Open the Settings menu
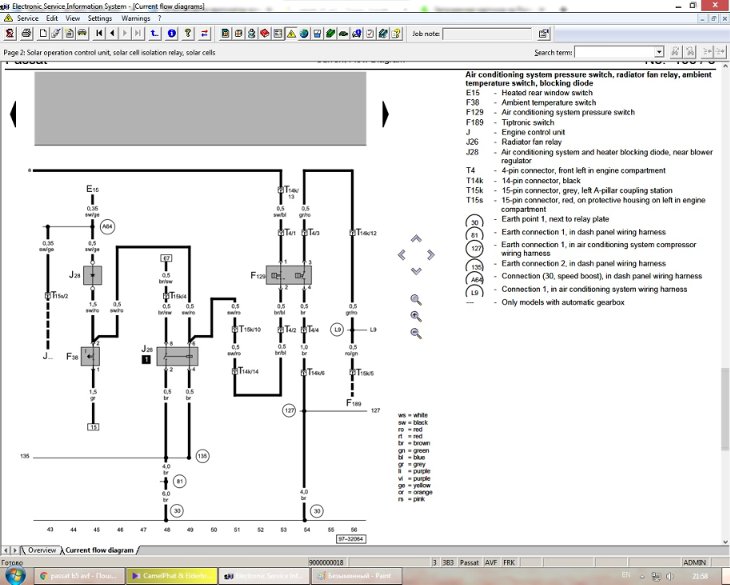Viewport: 730px width, 585px height. pyautogui.click(x=100, y=18)
